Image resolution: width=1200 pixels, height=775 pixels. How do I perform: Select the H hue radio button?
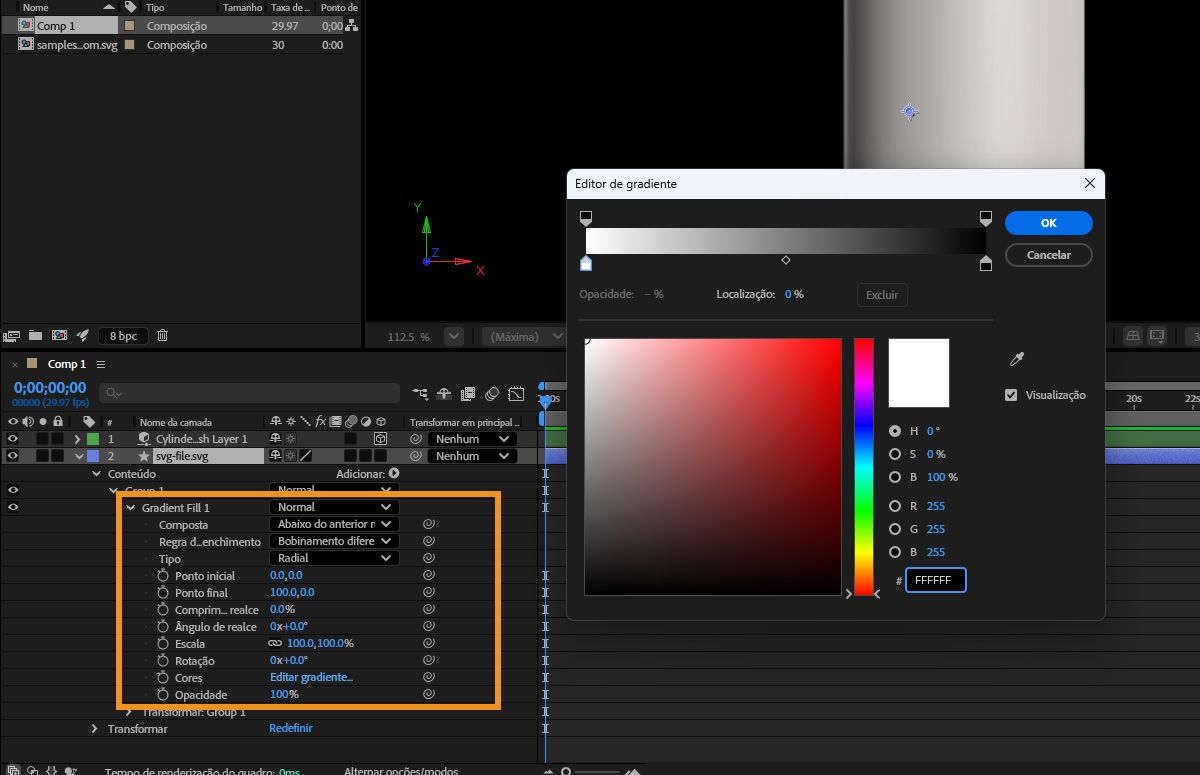pyautogui.click(x=894, y=431)
